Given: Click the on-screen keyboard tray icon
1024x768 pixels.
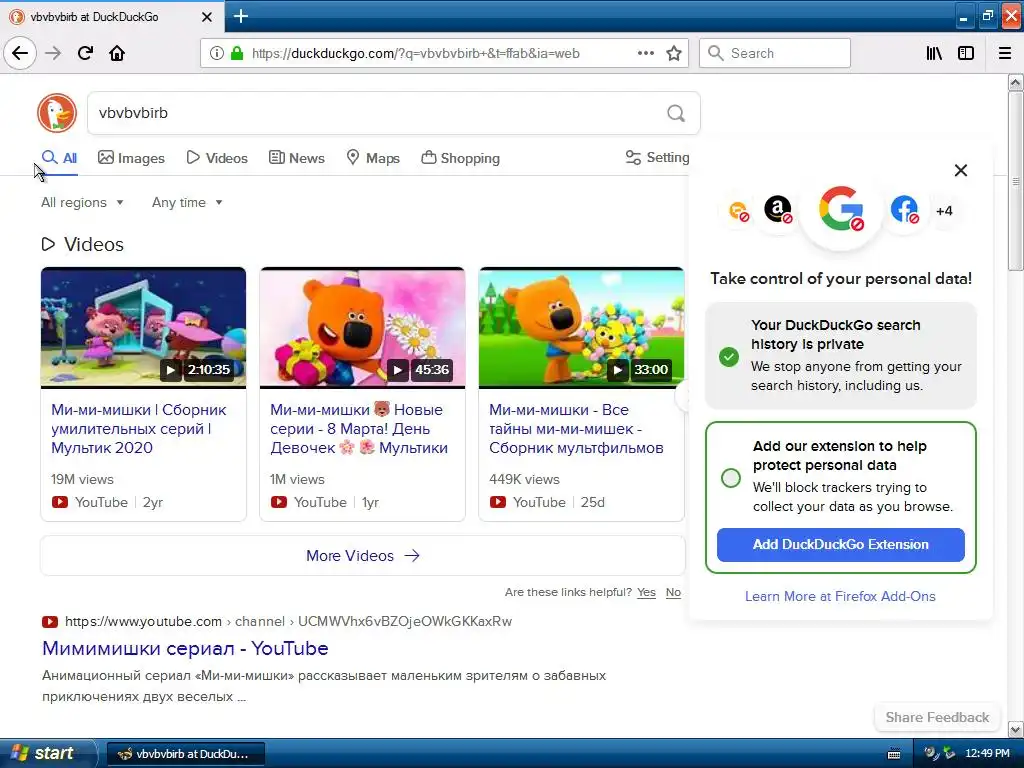Looking at the screenshot, I should 894,754.
